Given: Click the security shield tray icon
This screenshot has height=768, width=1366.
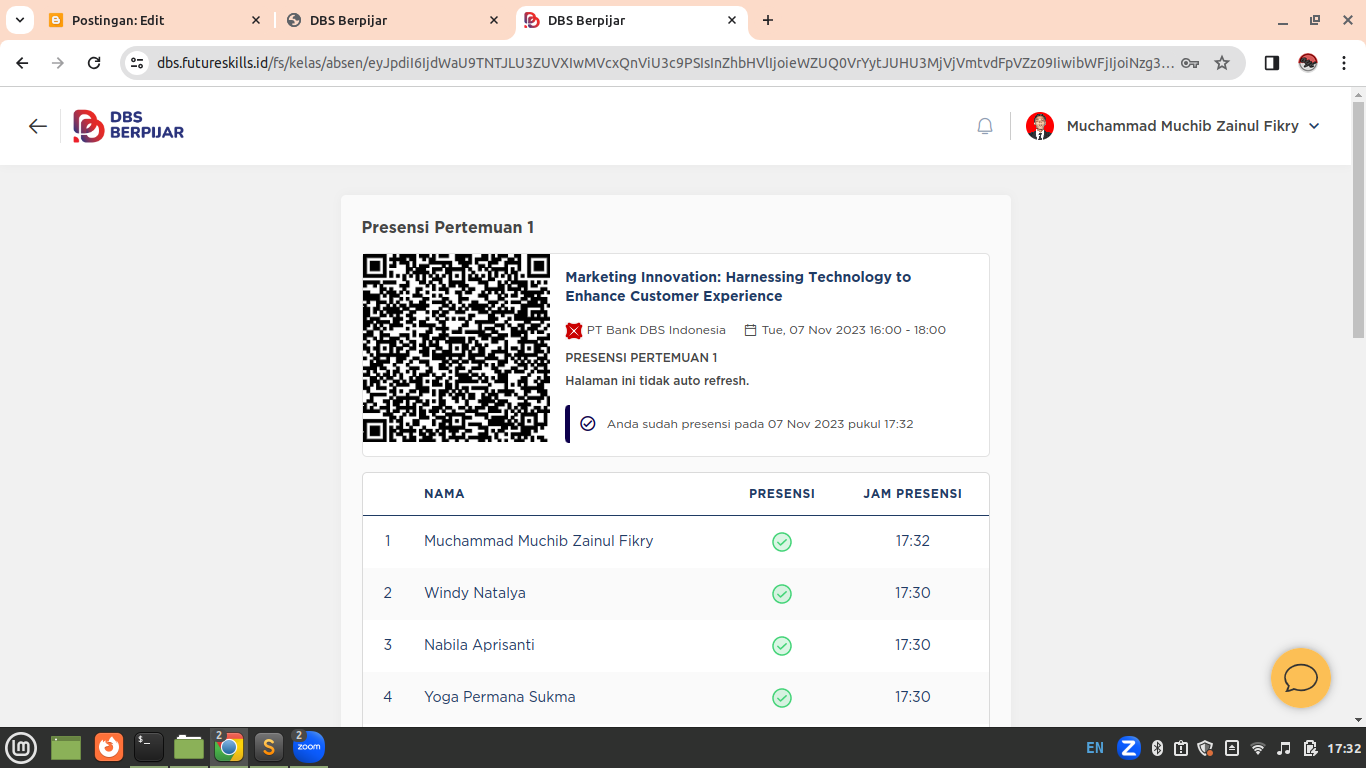Looking at the screenshot, I should coord(1206,748).
